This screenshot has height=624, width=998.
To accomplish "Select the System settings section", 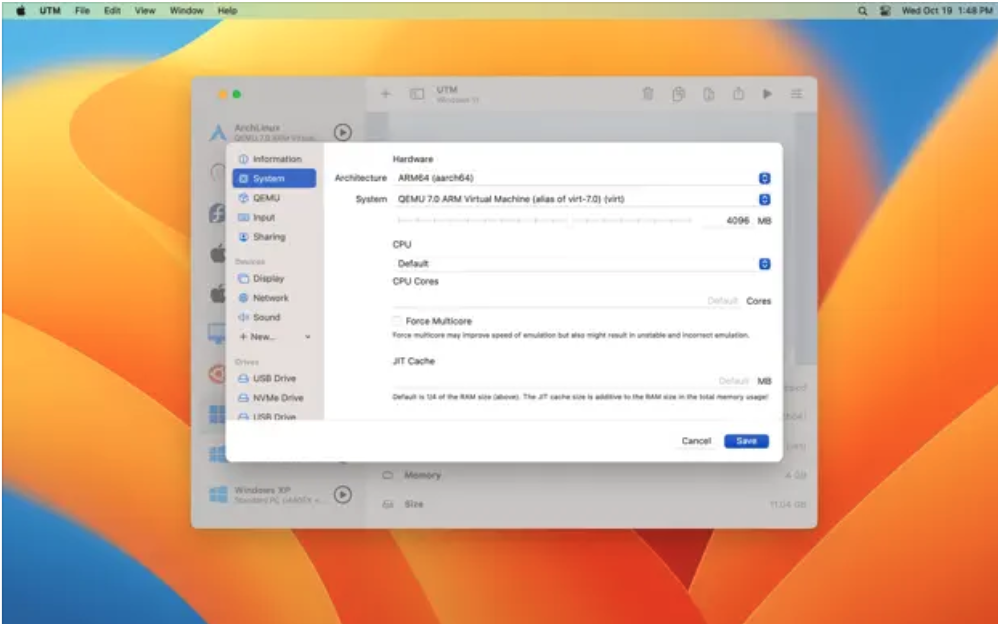I will click(x=274, y=178).
